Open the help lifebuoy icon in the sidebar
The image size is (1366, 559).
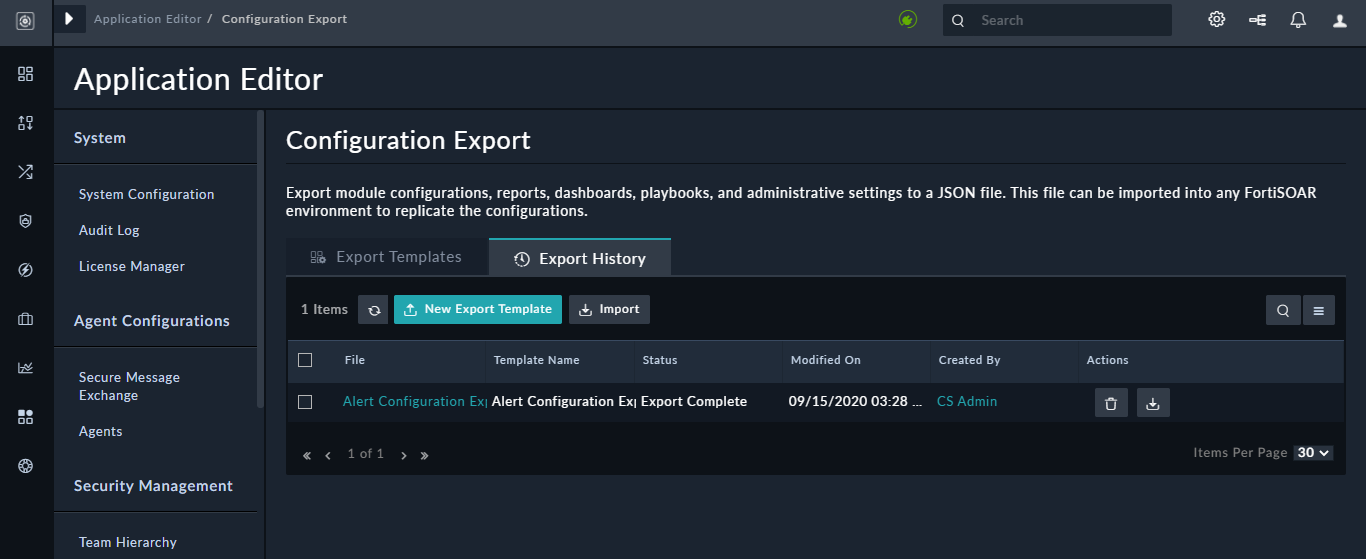click(x=26, y=466)
